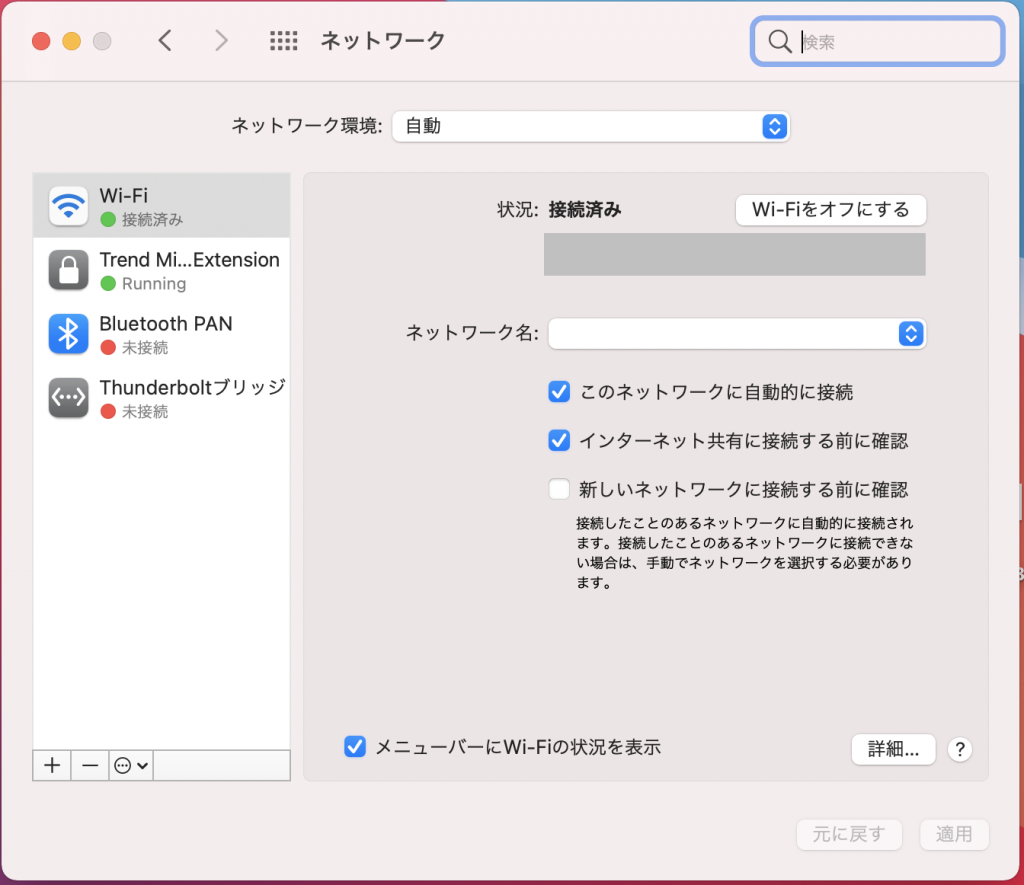Click the minus button to remove service
The width and height of the screenshot is (1024, 885).
coord(90,765)
